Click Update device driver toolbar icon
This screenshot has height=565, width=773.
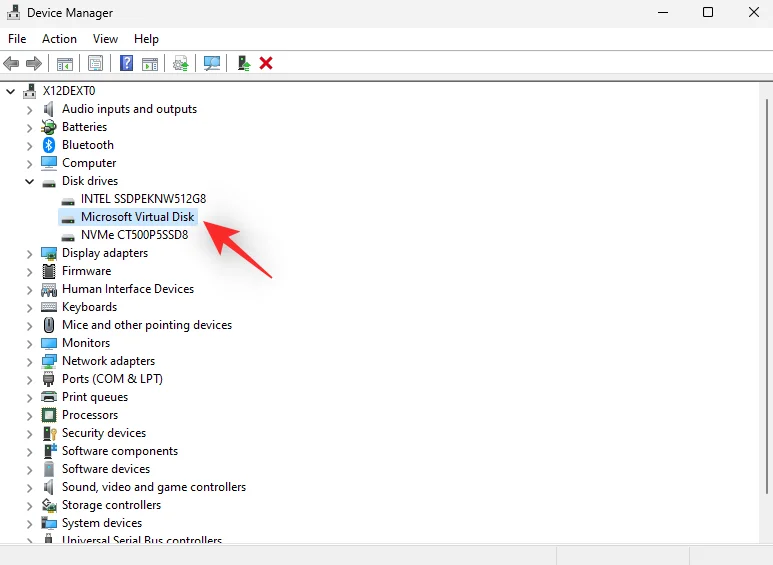(x=180, y=63)
